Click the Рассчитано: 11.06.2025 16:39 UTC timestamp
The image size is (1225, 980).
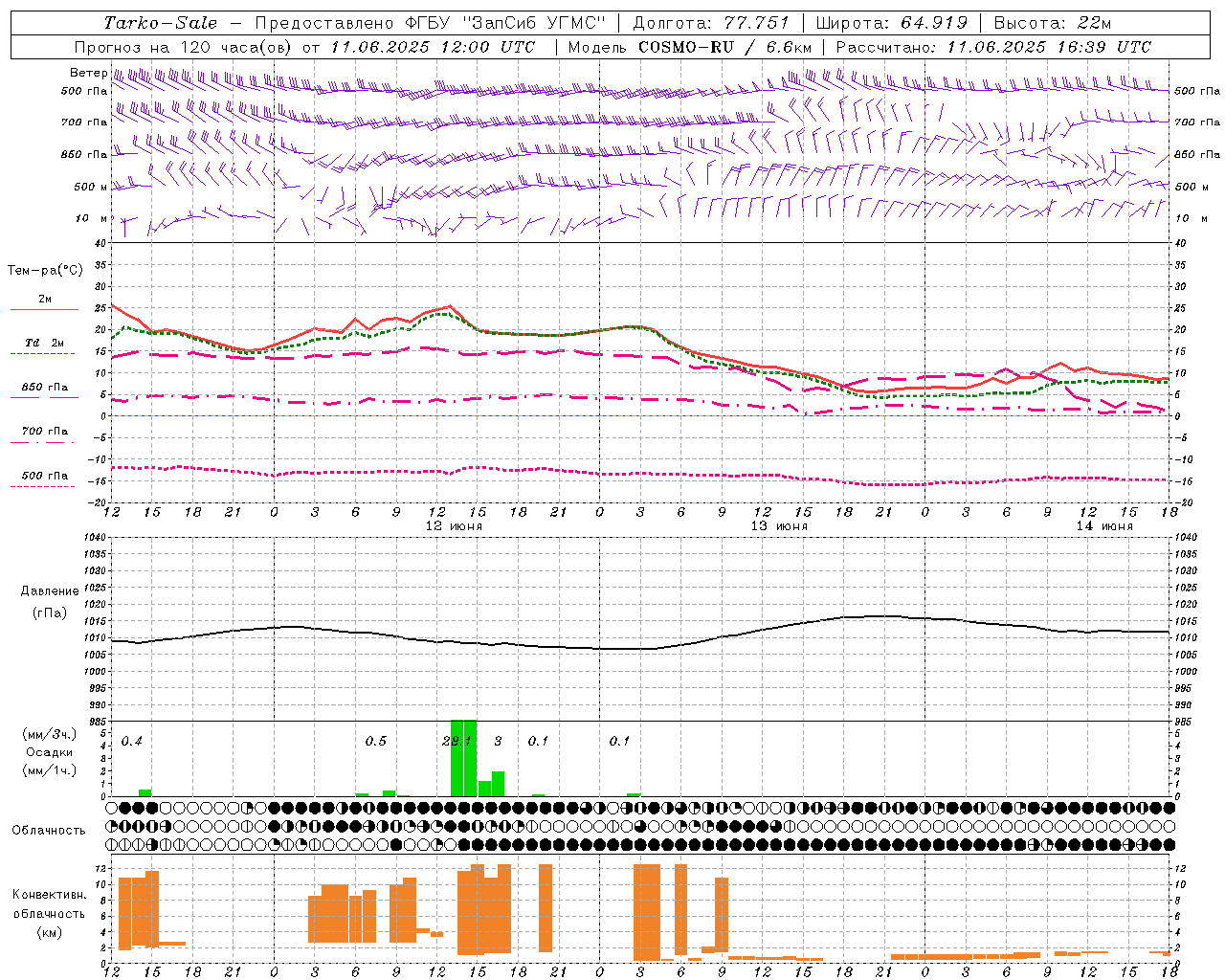[x=993, y=47]
